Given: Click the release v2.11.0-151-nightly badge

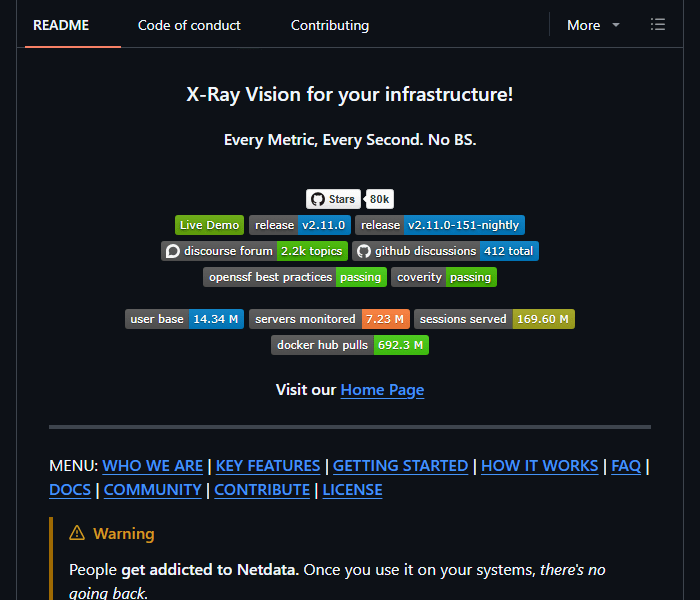Looking at the screenshot, I should pyautogui.click(x=440, y=225).
